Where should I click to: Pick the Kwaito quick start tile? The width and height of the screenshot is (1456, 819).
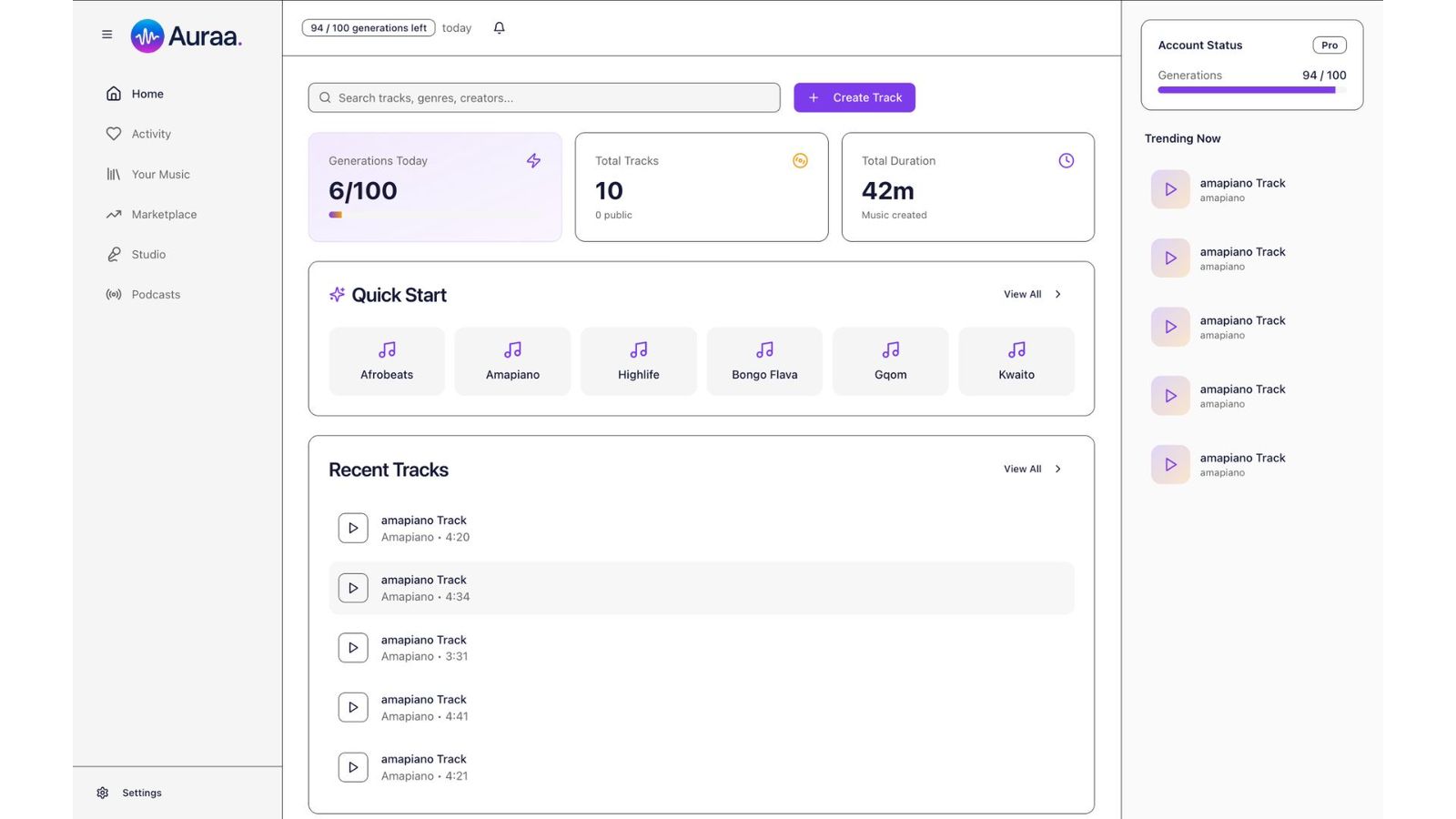tap(1016, 361)
